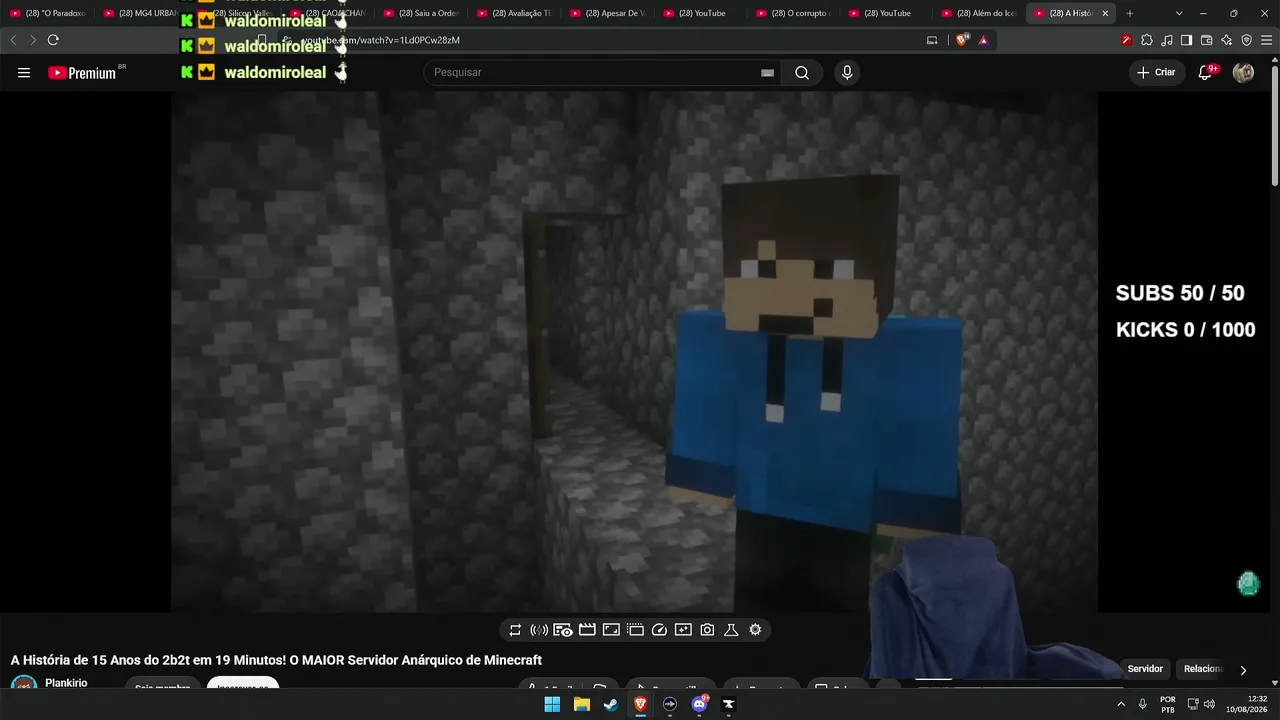Switch to the "O corrupto" tab
Image resolution: width=1280 pixels, height=720 pixels.
794,13
